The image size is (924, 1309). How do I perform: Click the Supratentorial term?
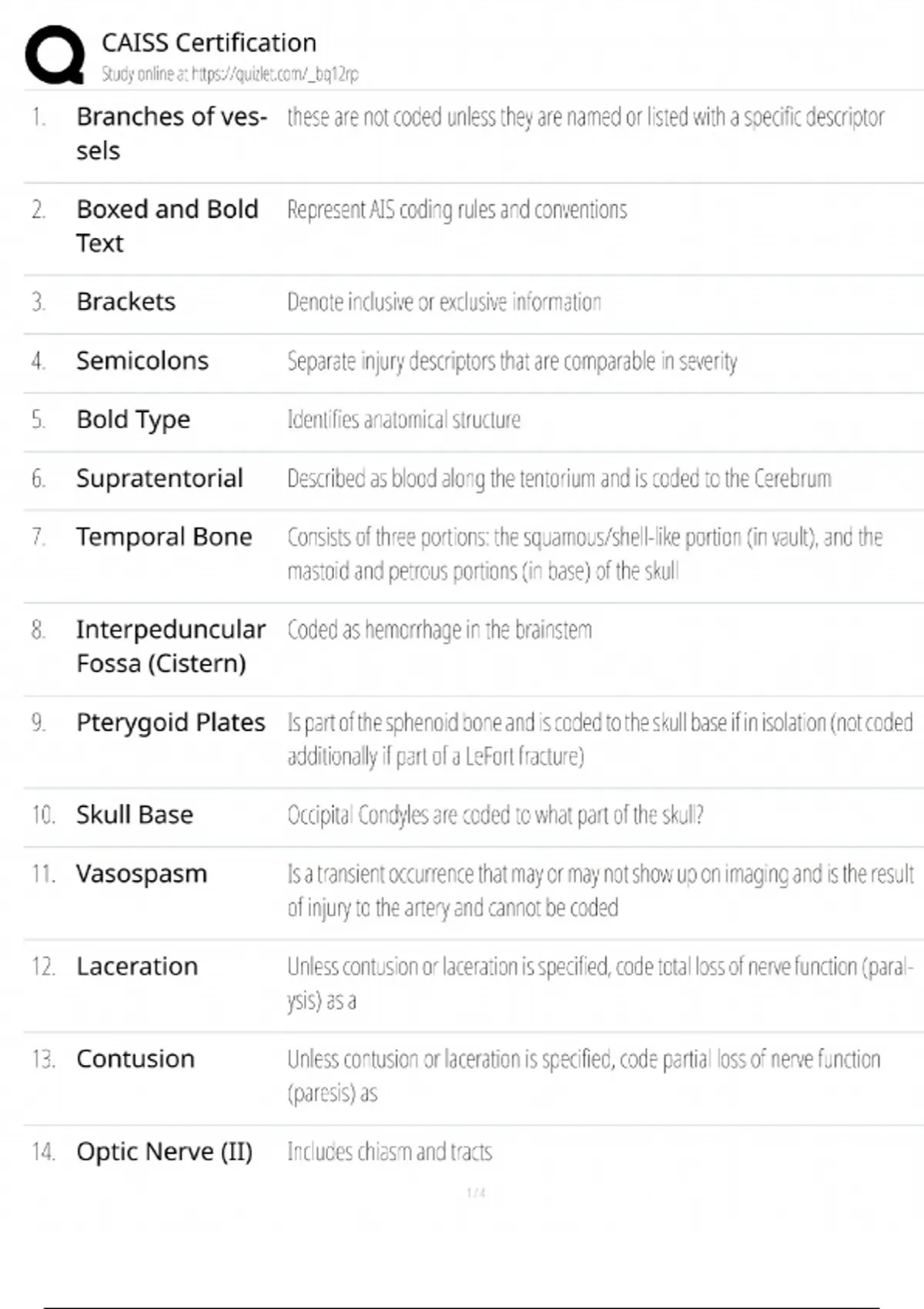(x=159, y=478)
